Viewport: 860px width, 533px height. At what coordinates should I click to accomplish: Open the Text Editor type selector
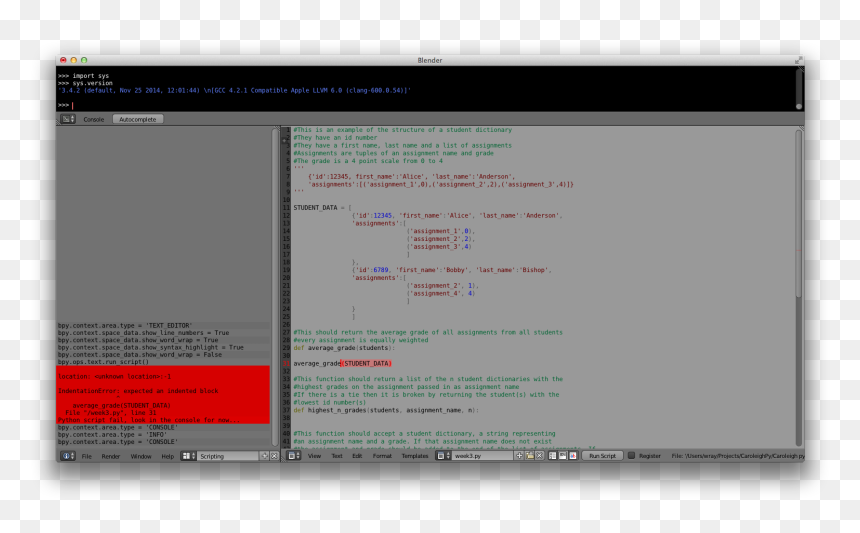point(295,456)
